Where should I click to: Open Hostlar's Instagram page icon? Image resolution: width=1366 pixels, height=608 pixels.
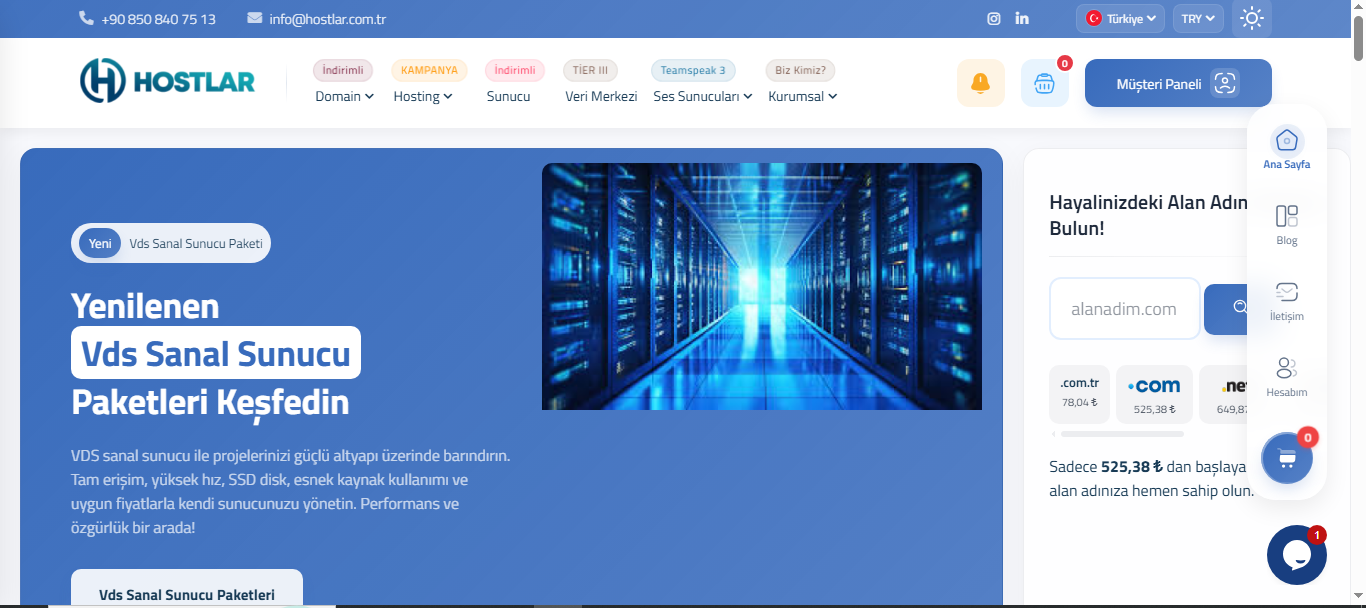click(993, 18)
